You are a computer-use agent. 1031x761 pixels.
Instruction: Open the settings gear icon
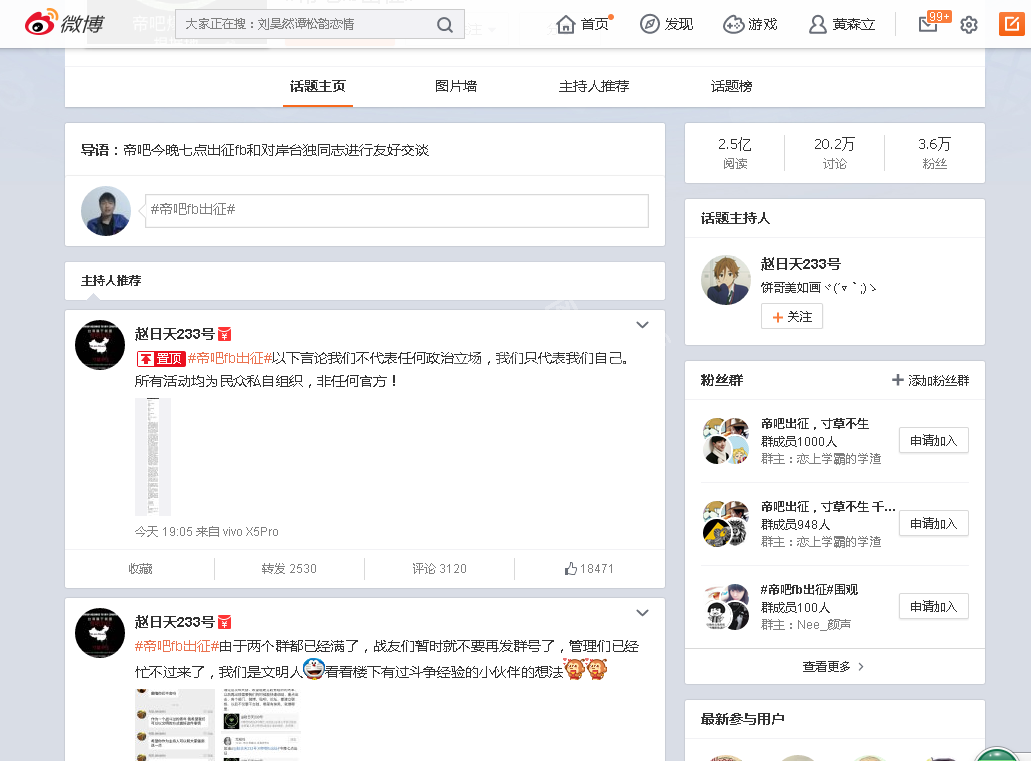pyautogui.click(x=969, y=25)
